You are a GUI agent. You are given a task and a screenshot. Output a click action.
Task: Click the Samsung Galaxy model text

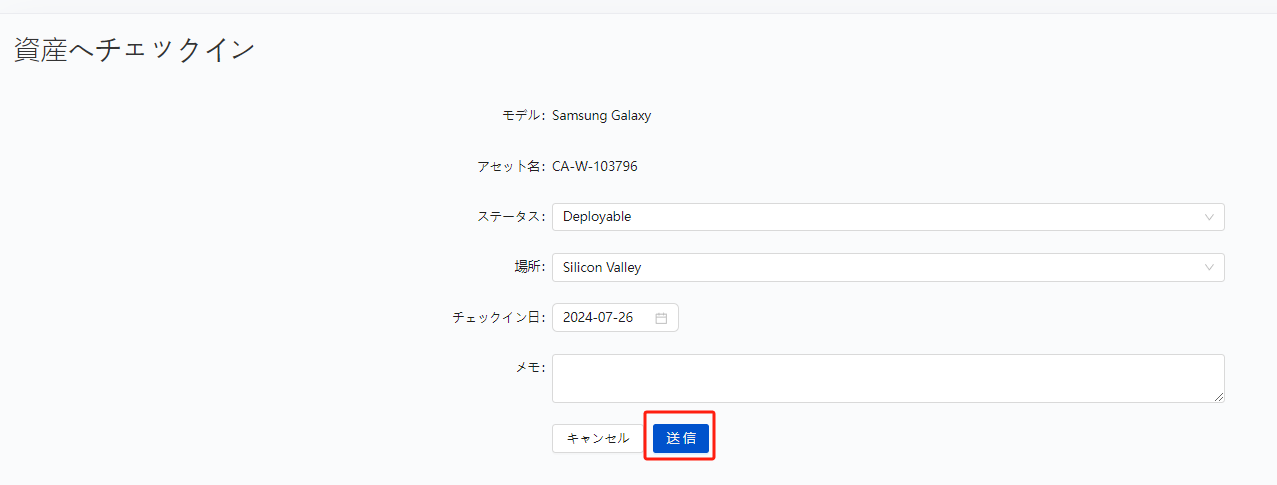coord(601,115)
